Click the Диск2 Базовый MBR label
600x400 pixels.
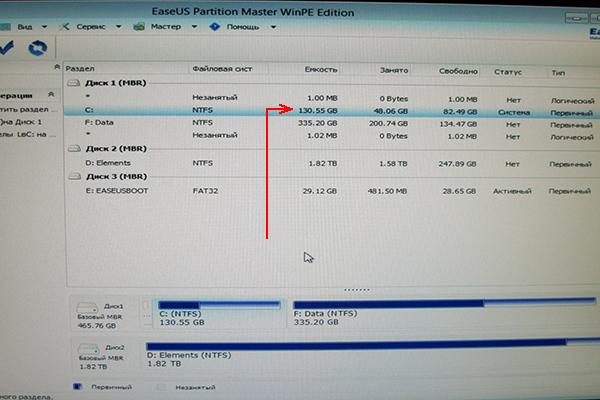(x=101, y=358)
